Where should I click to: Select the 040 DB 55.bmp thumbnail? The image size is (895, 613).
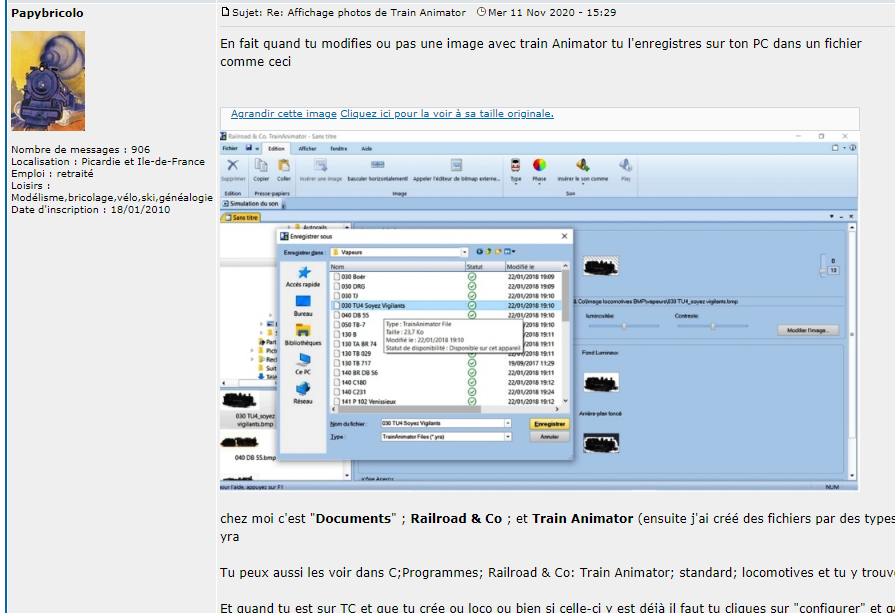click(247, 448)
